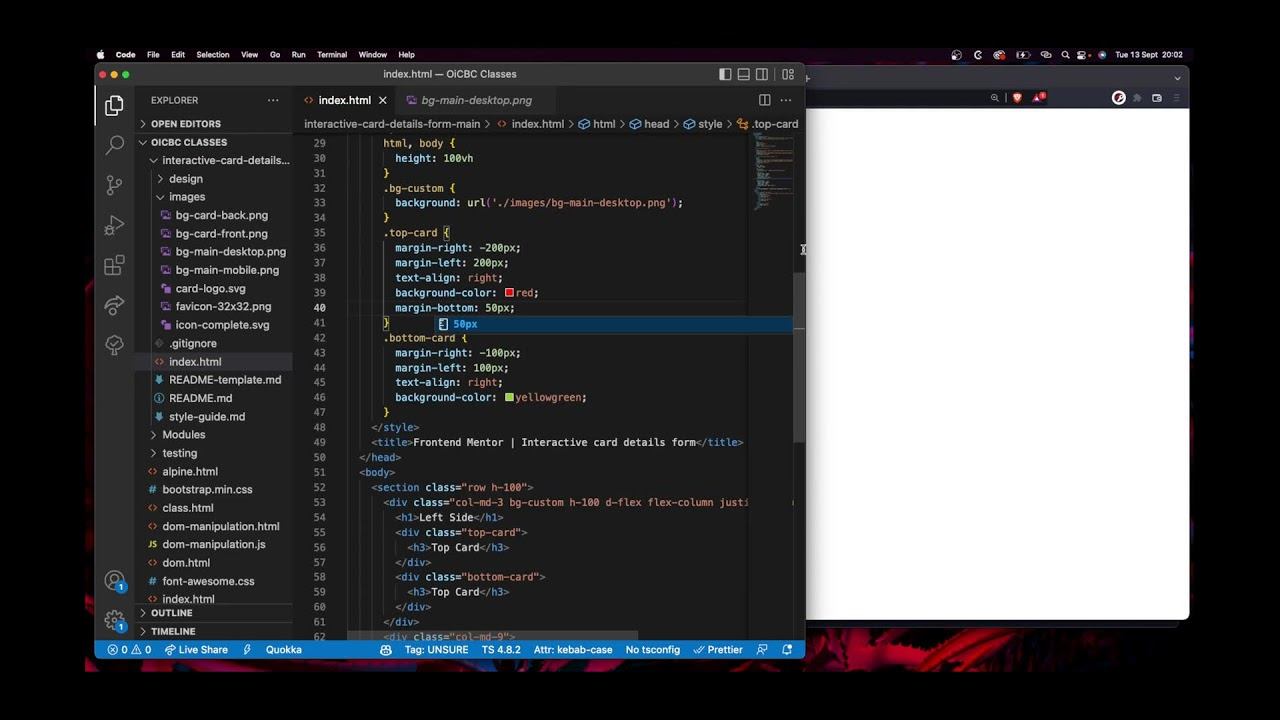Click the lightning bolt status bar icon
1280x720 pixels.
click(247, 650)
